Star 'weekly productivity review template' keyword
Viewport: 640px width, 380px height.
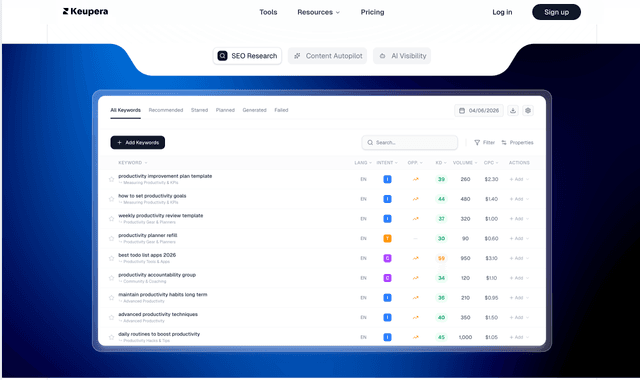click(111, 219)
